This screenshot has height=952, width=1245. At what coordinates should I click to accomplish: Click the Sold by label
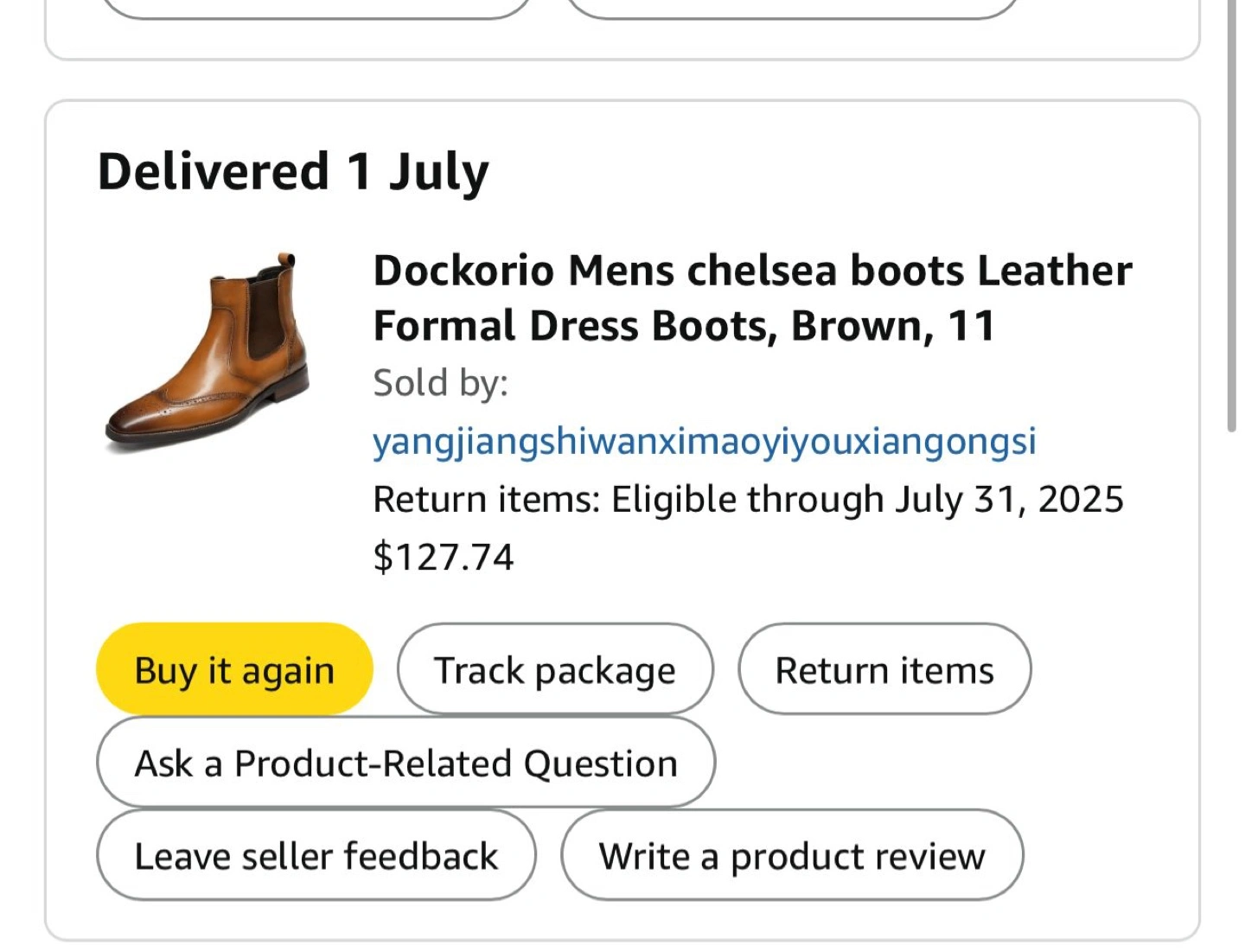tap(441, 383)
